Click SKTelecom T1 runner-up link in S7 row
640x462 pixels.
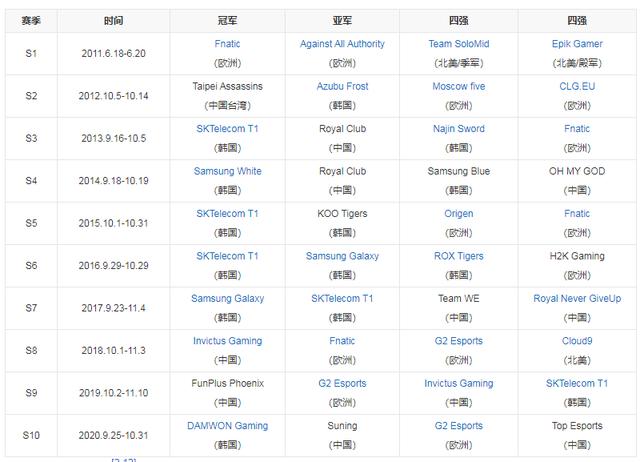[342, 298]
